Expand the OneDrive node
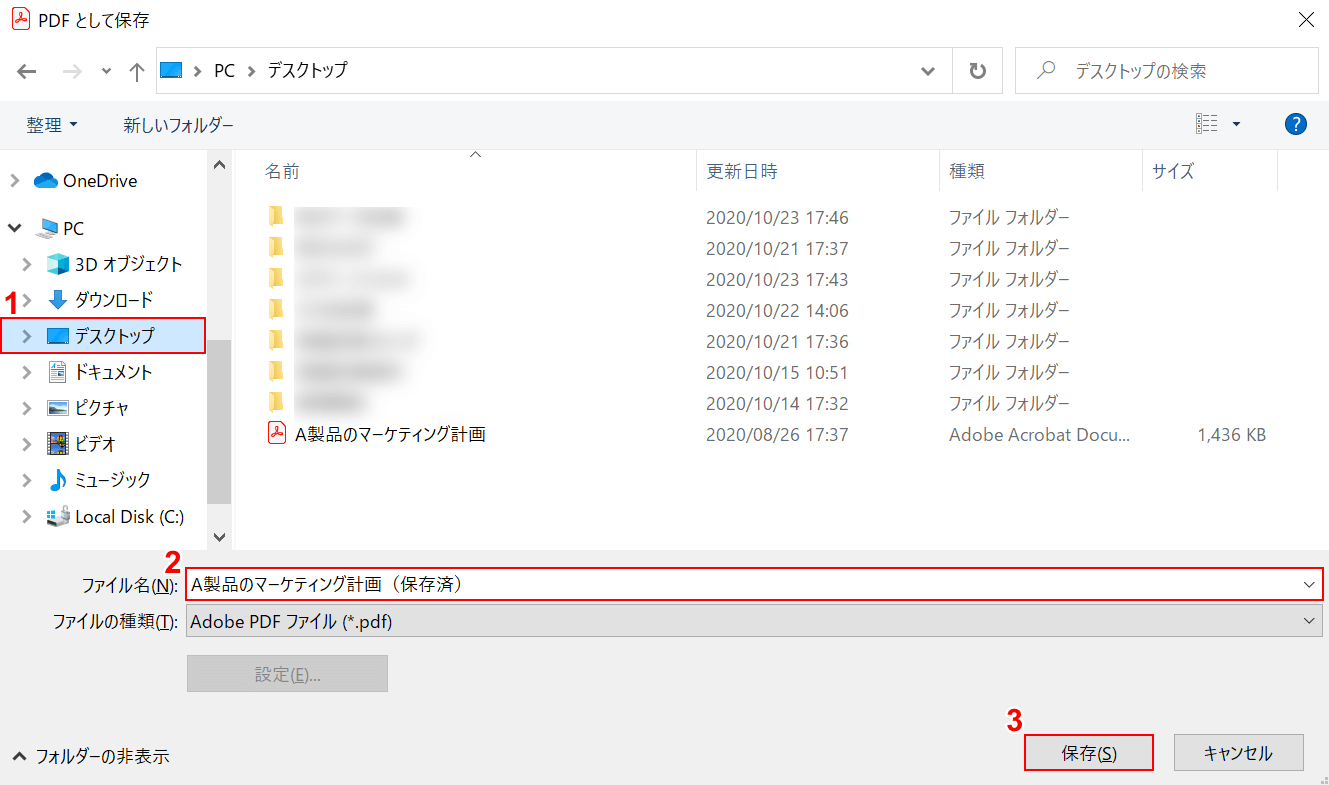The image size is (1329, 785). click(x=14, y=181)
